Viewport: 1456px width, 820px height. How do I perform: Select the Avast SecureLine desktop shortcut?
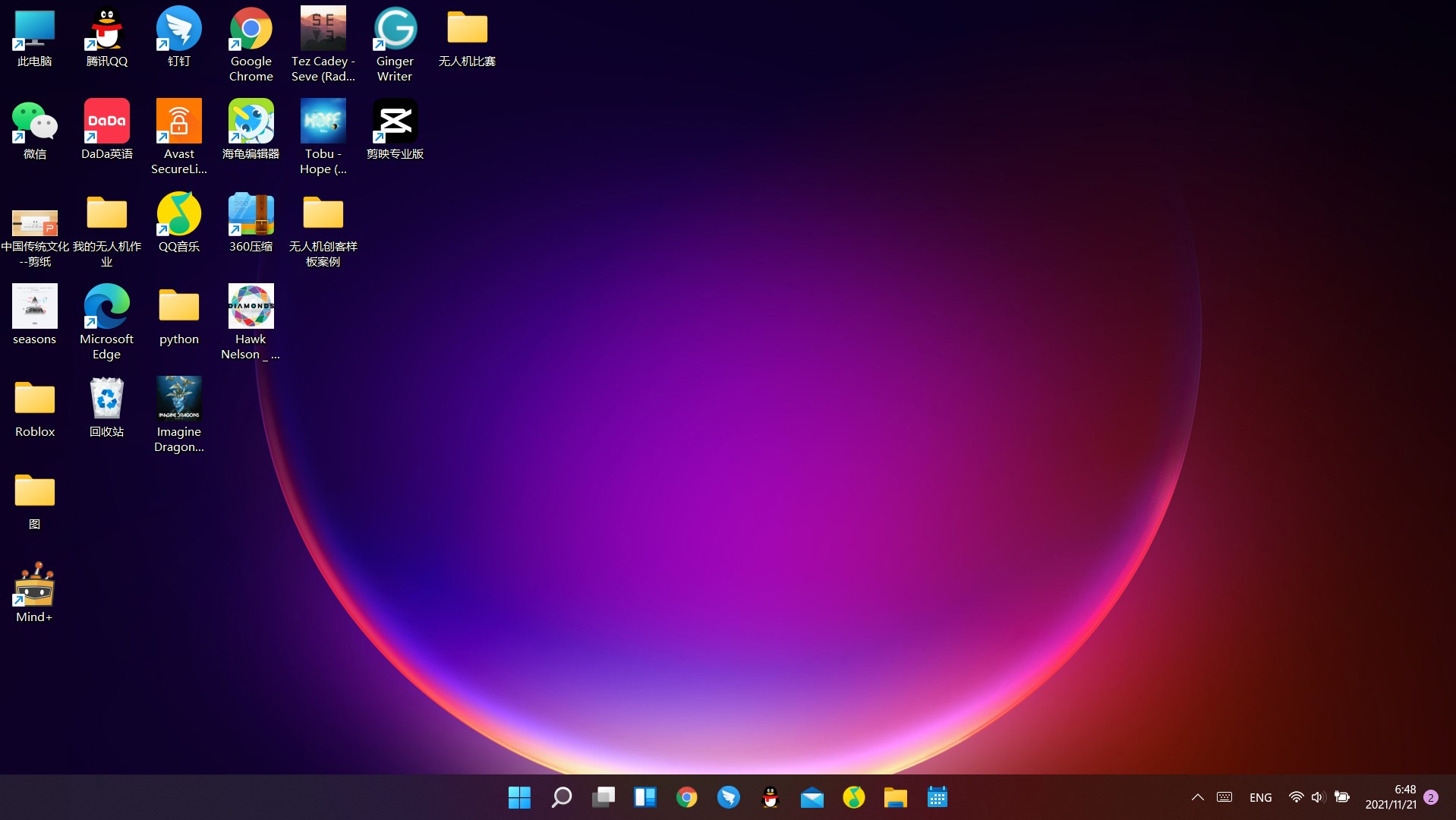pos(179,137)
